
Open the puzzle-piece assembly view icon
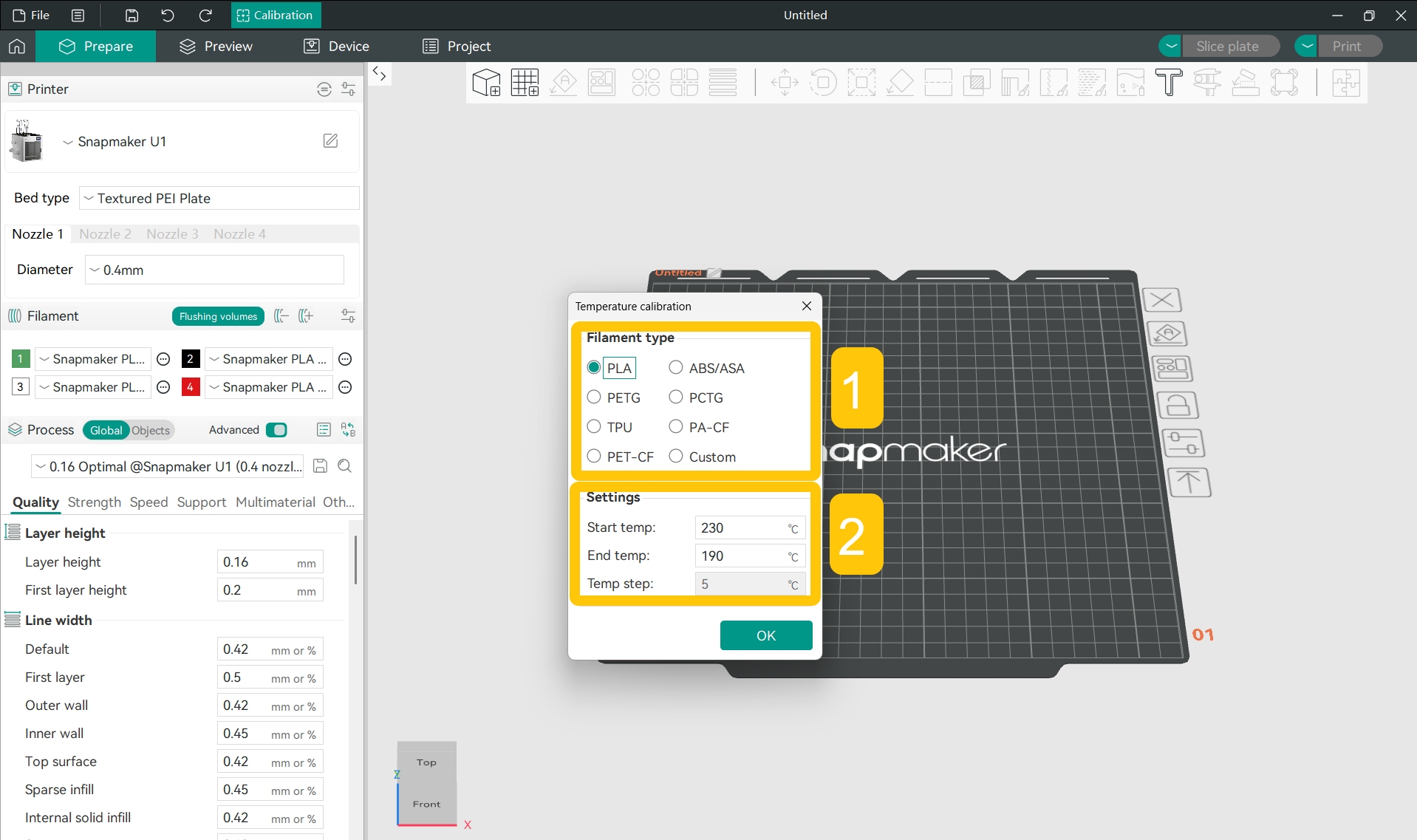coord(1346,82)
